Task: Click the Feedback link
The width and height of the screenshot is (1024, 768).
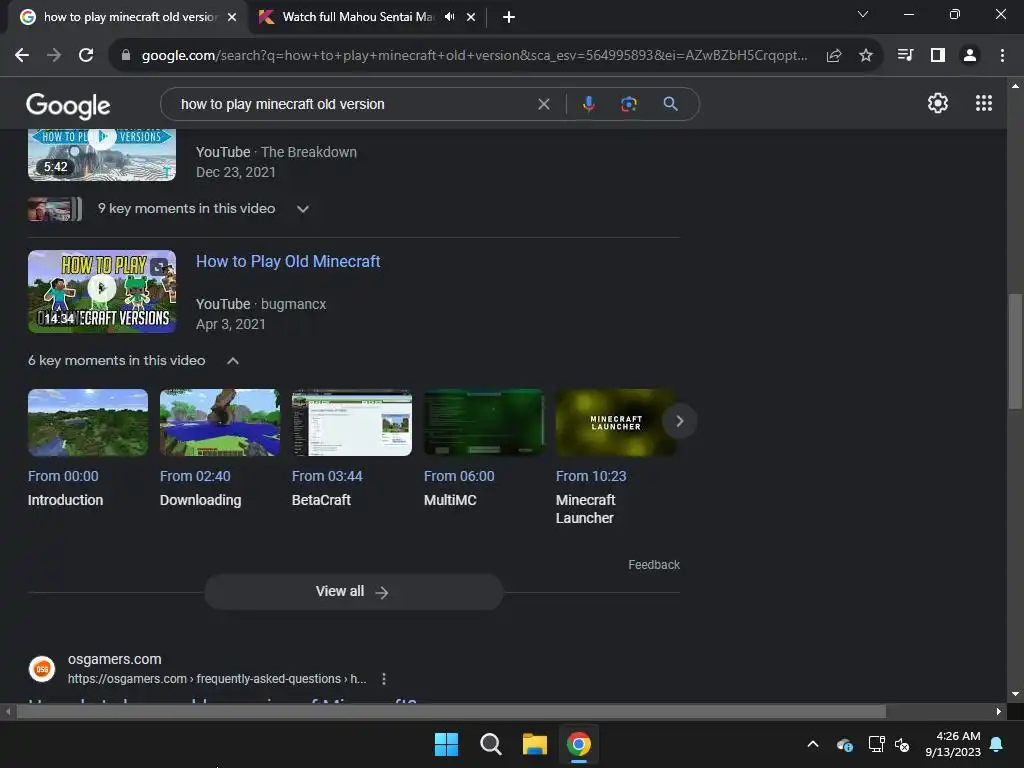Action: [x=654, y=565]
